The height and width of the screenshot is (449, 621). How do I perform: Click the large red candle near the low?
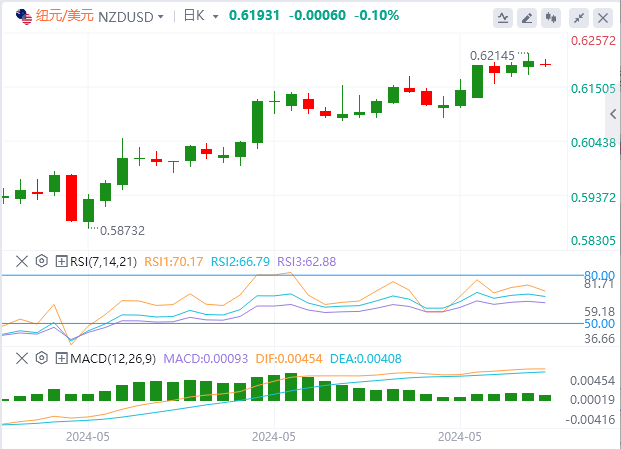tap(71, 198)
